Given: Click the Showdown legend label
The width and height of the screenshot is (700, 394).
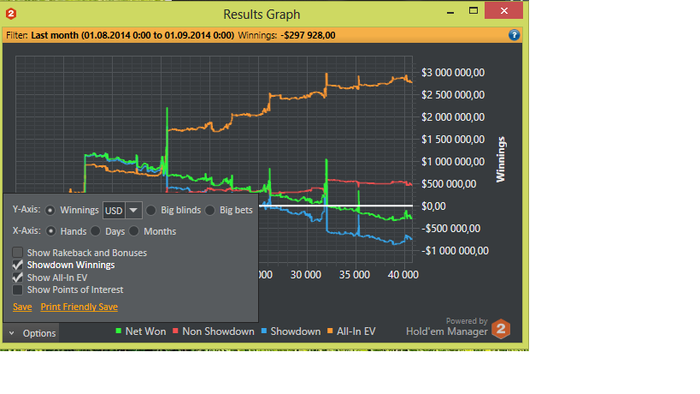Looking at the screenshot, I should click(x=296, y=332).
